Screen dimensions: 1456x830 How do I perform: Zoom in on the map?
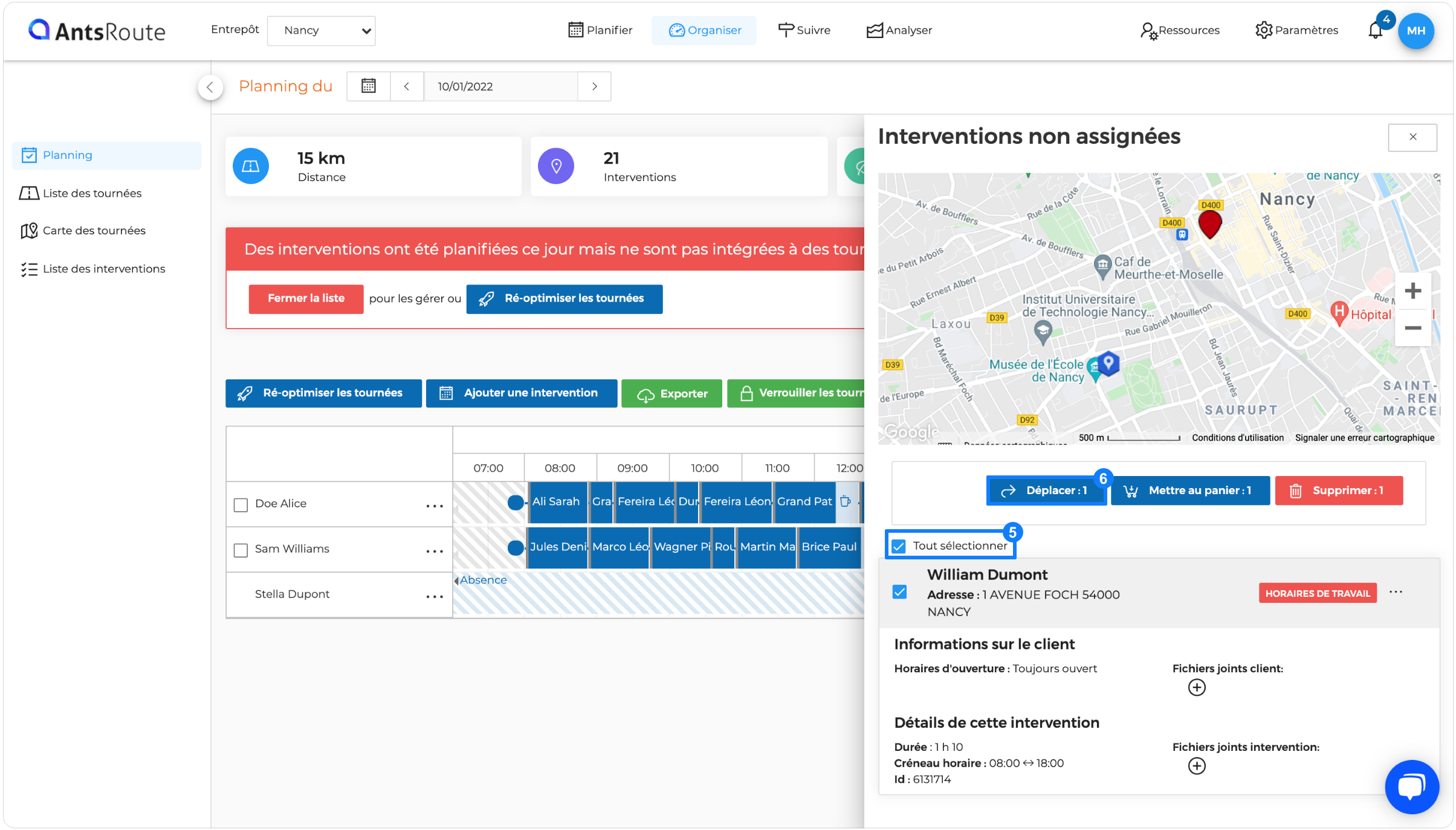coord(1412,291)
